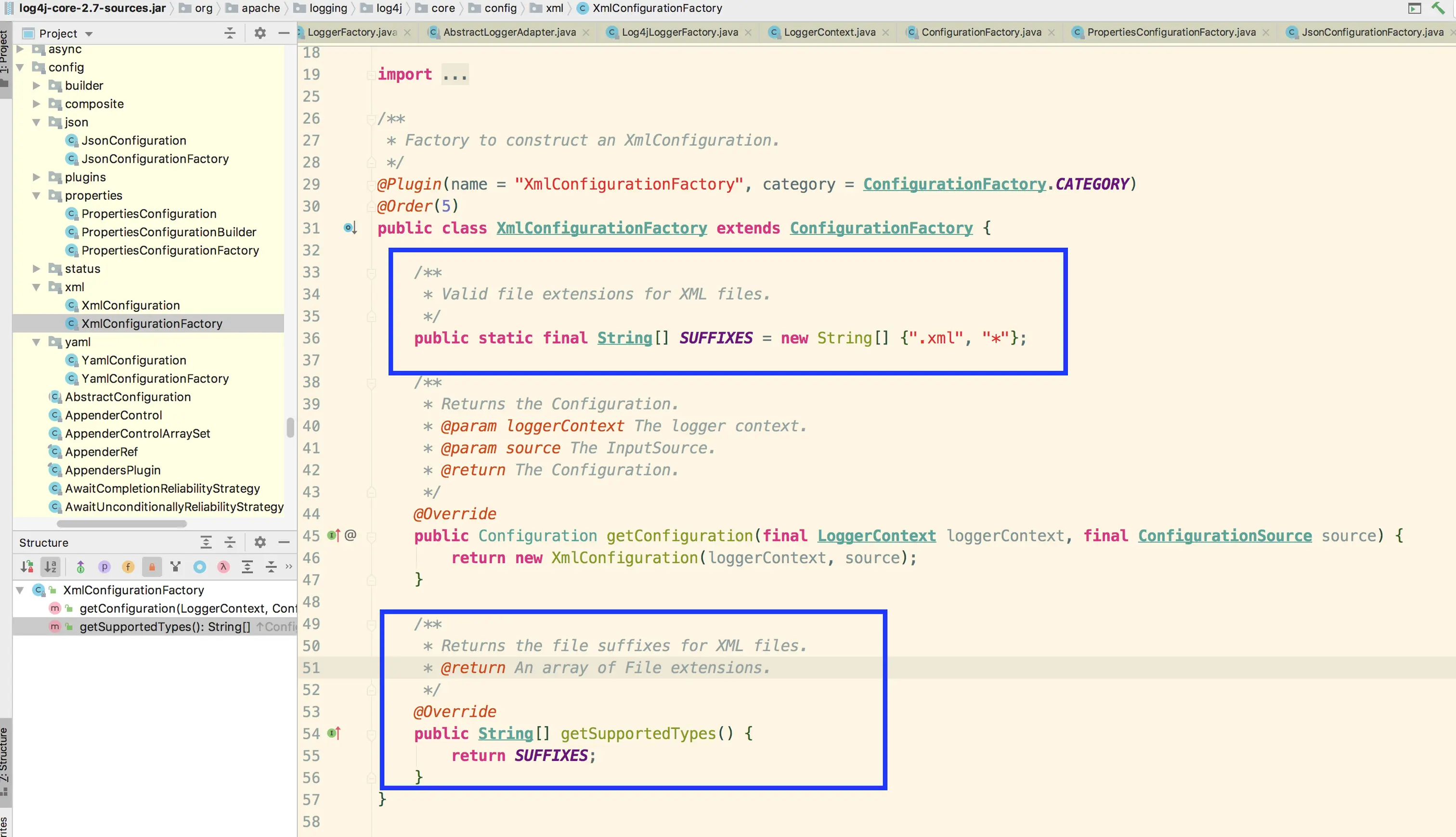Switch to LoggerContext.java tab

(830, 32)
